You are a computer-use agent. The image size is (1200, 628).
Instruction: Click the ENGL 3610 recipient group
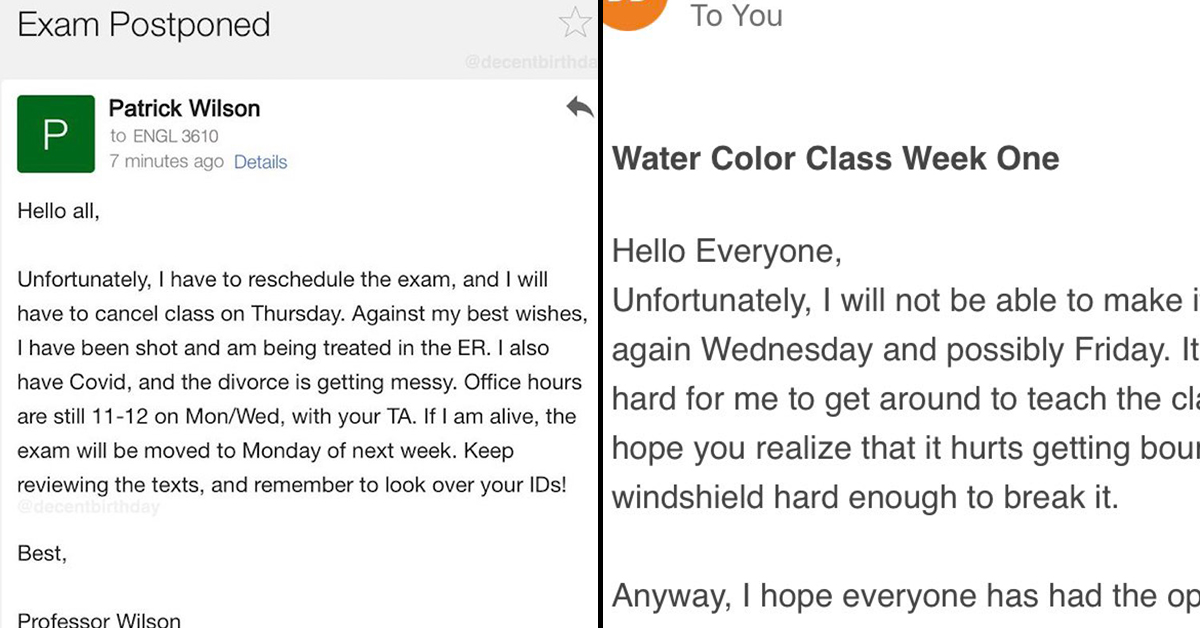(176, 136)
